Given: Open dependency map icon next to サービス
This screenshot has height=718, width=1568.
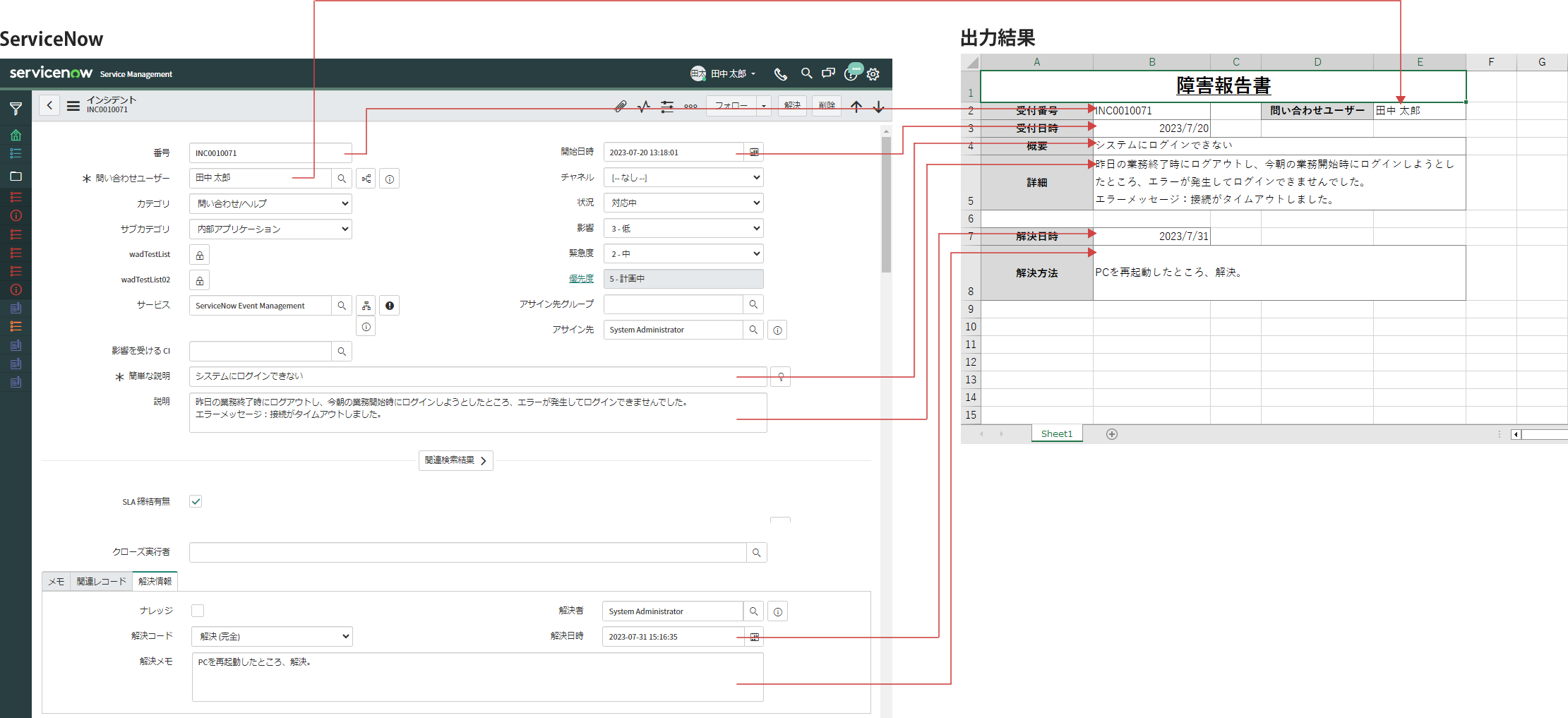Looking at the screenshot, I should [x=366, y=306].
